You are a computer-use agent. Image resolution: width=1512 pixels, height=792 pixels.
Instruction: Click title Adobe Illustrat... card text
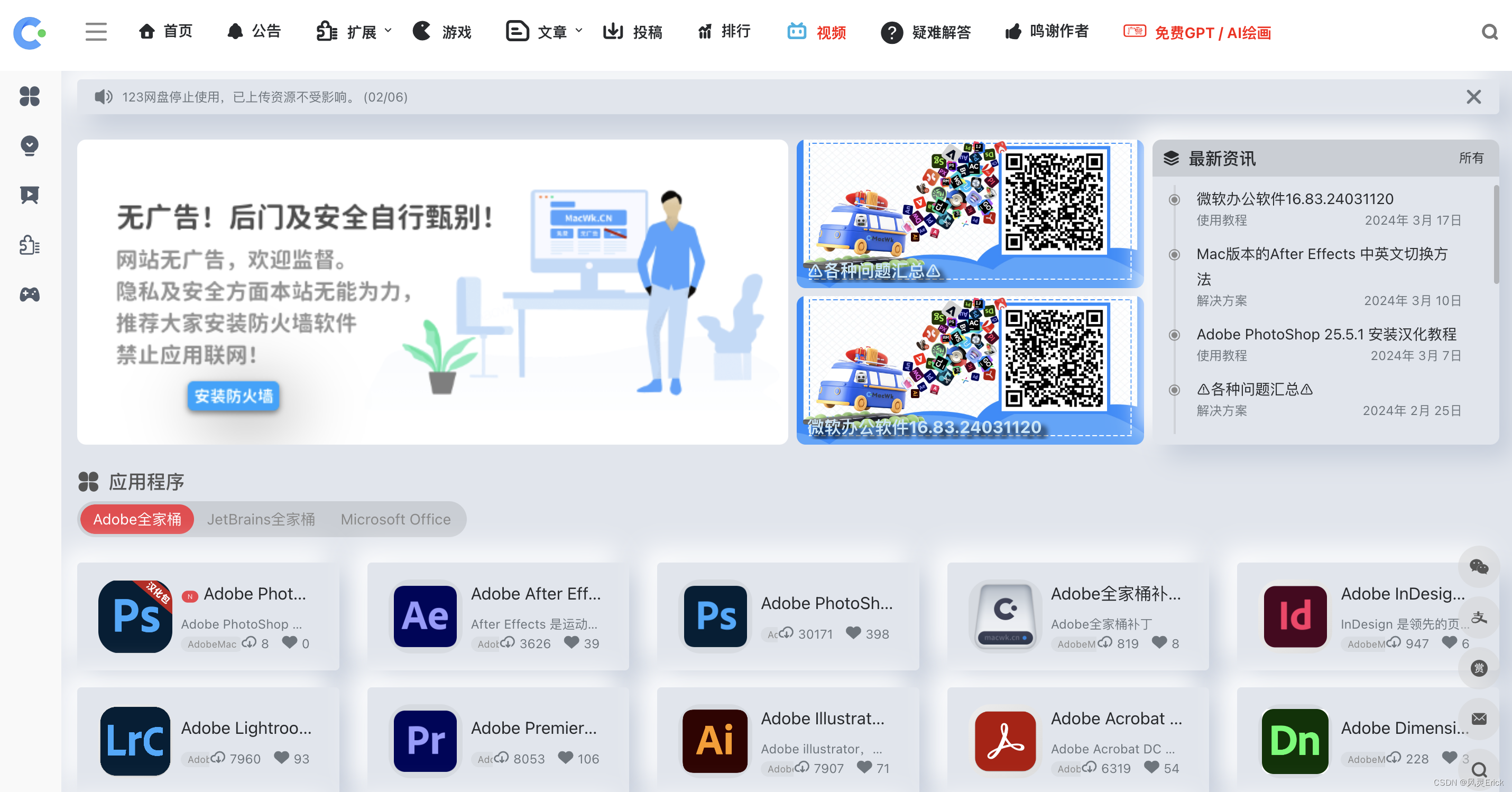point(822,719)
